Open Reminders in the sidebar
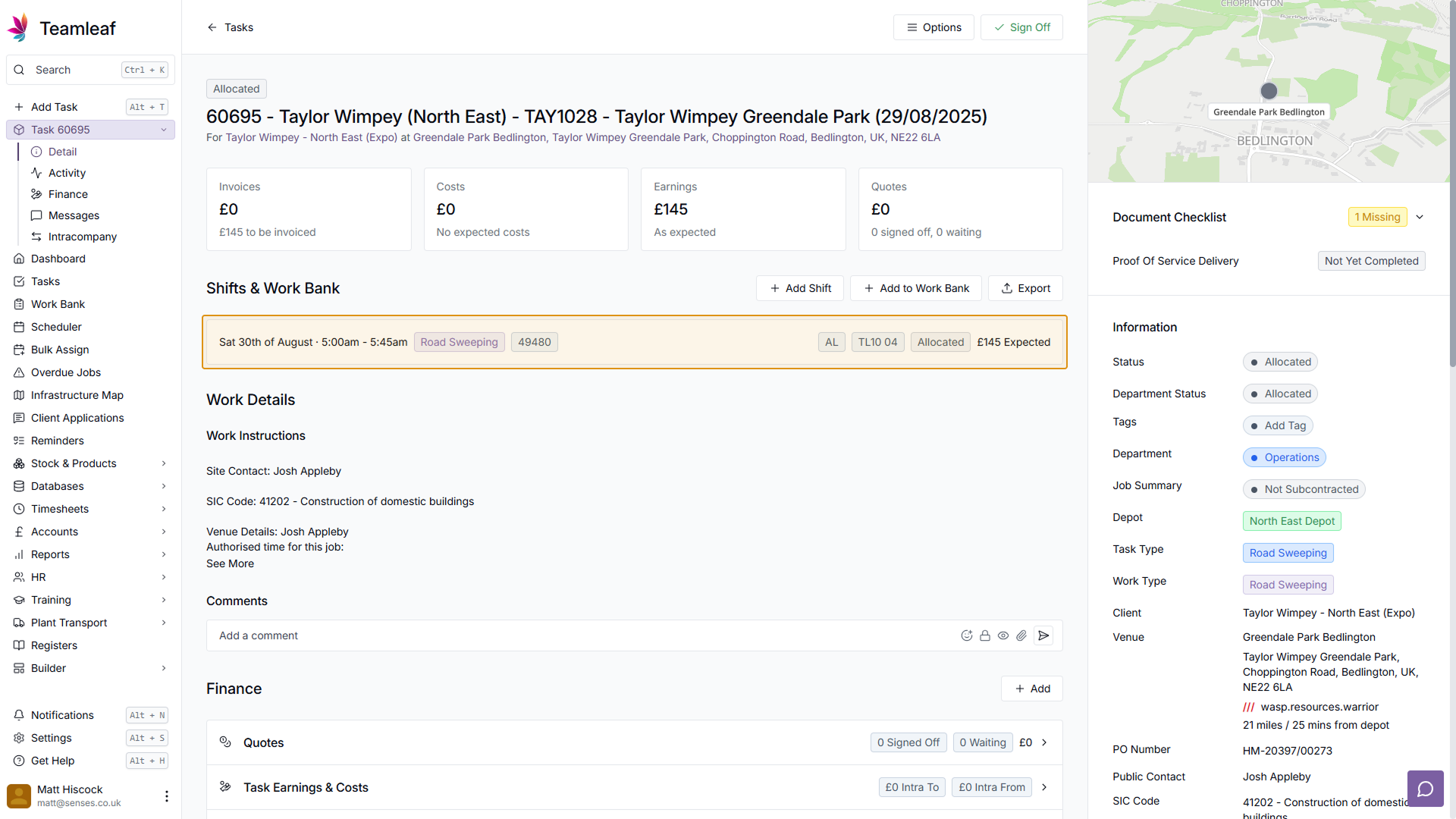Image resolution: width=1456 pixels, height=819 pixels. point(90,441)
